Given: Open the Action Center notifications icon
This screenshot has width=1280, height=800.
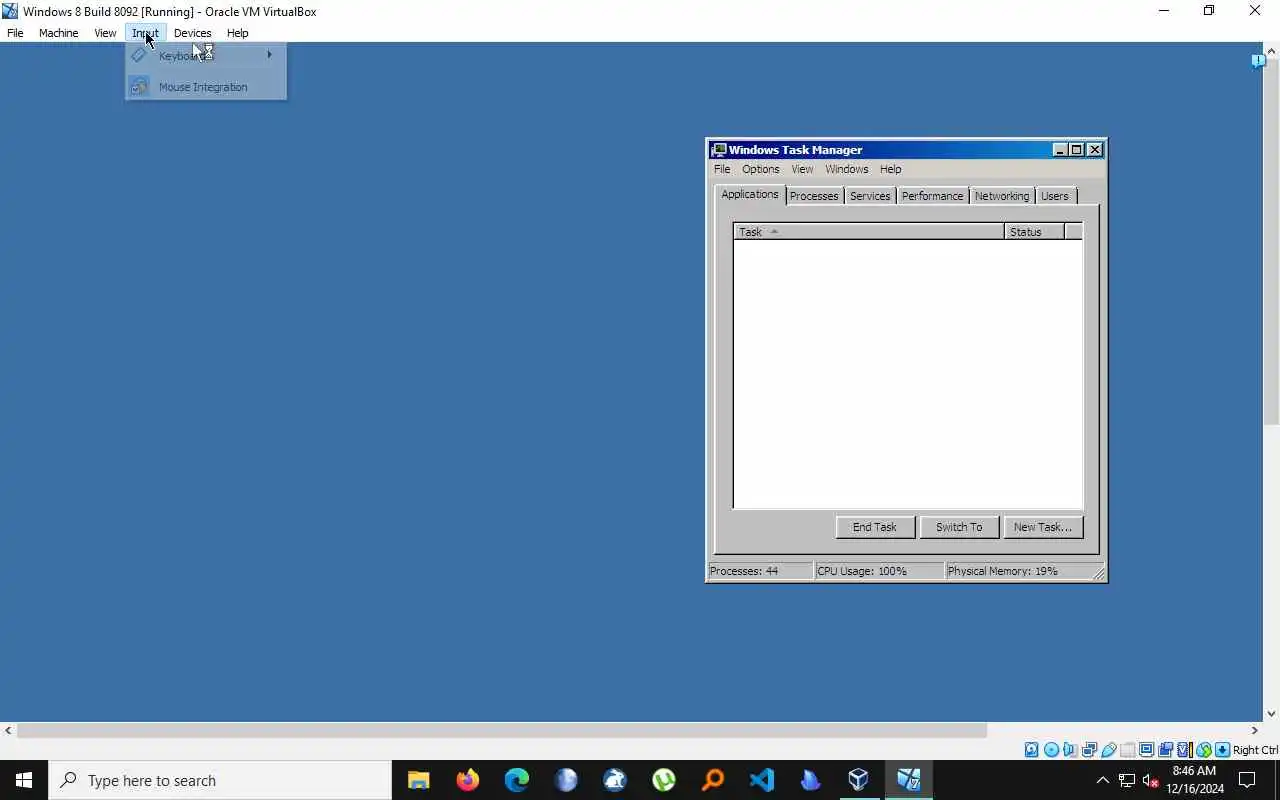Looking at the screenshot, I should [x=1247, y=780].
